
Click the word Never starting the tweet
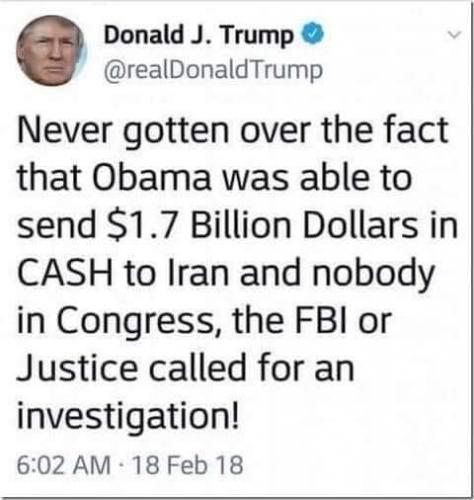point(64,131)
